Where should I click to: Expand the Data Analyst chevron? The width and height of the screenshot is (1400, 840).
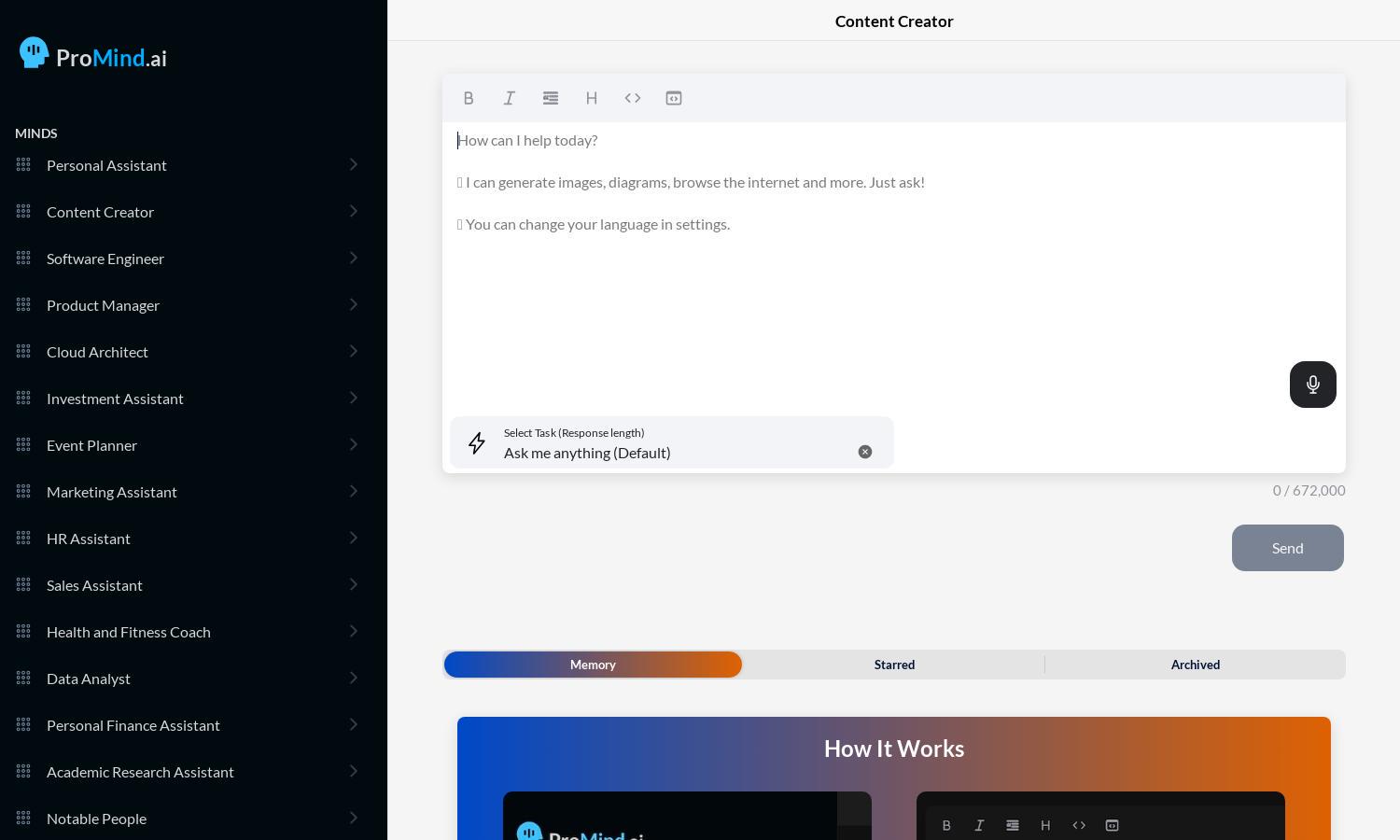(x=354, y=678)
